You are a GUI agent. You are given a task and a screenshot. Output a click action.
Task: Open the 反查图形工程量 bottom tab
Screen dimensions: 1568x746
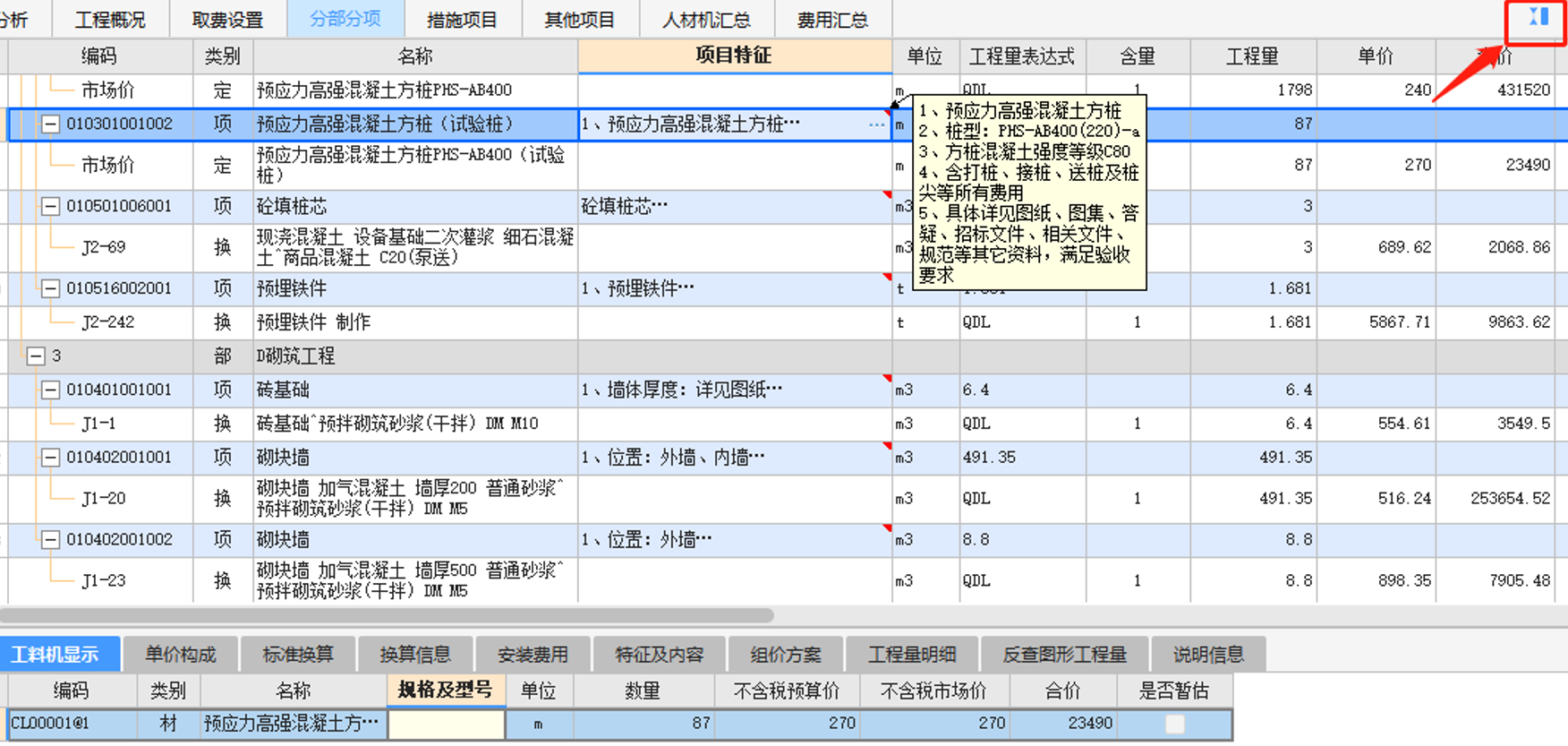1064,655
